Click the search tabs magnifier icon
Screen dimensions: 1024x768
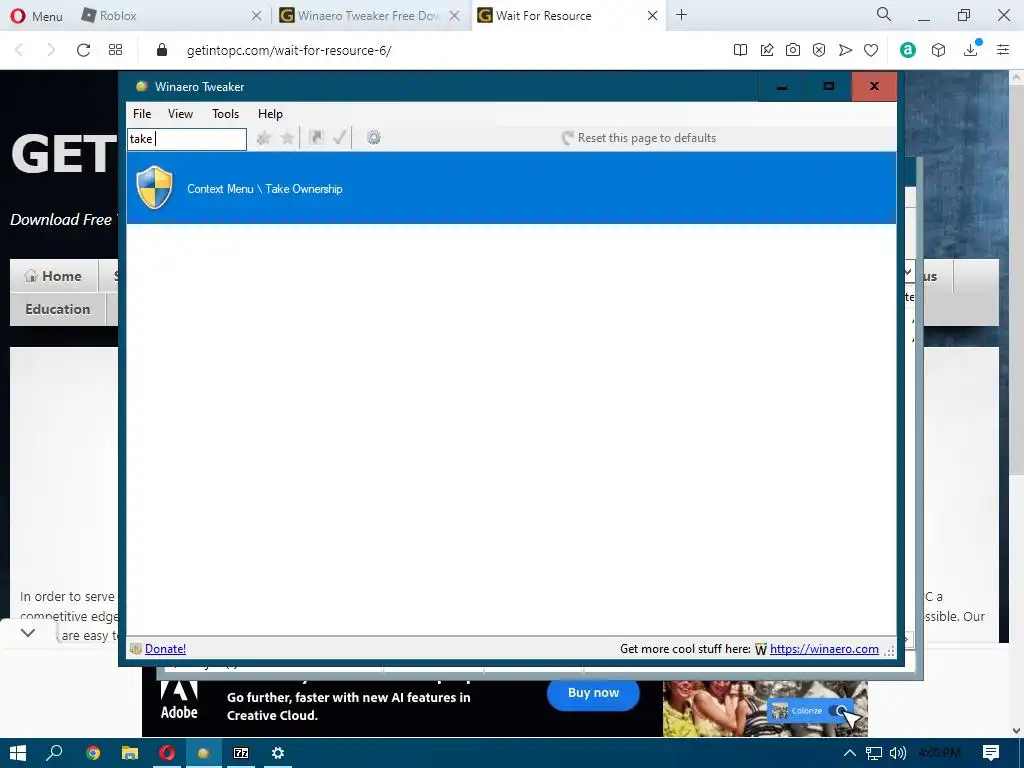(884, 14)
